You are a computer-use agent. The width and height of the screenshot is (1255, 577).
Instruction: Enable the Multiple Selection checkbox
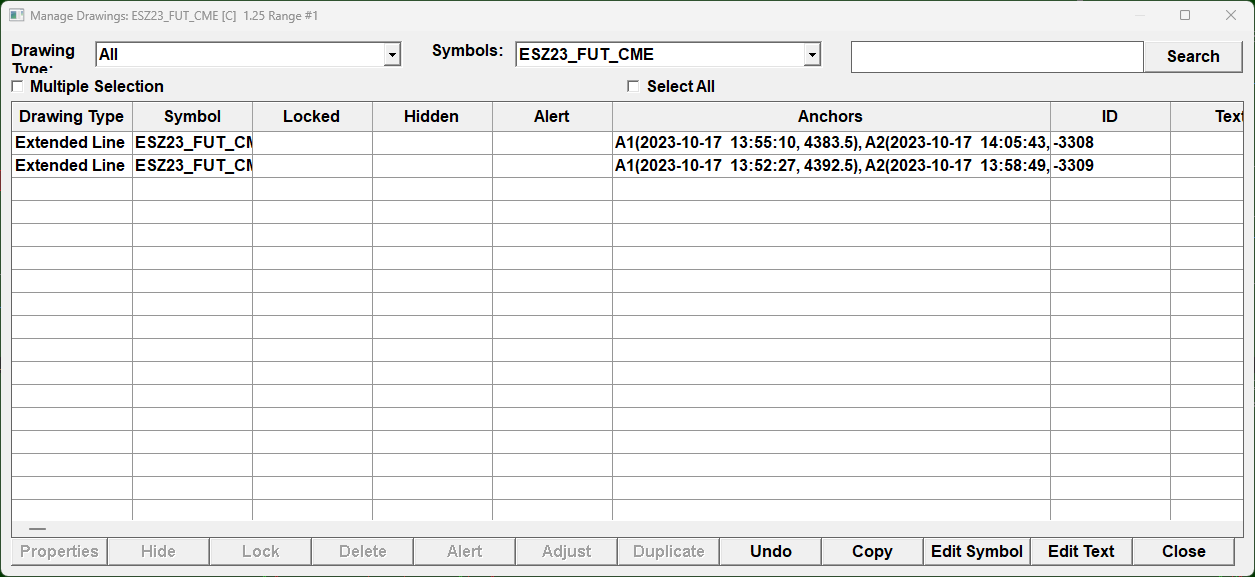pos(17,87)
